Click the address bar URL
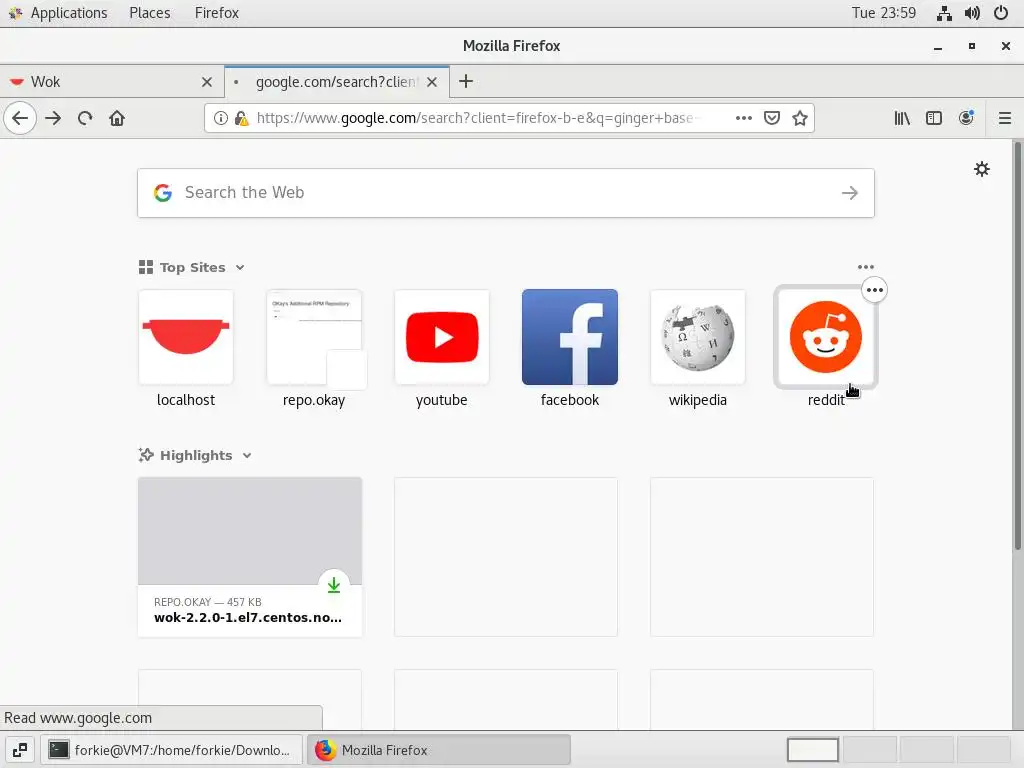The image size is (1024, 768). tap(478, 118)
